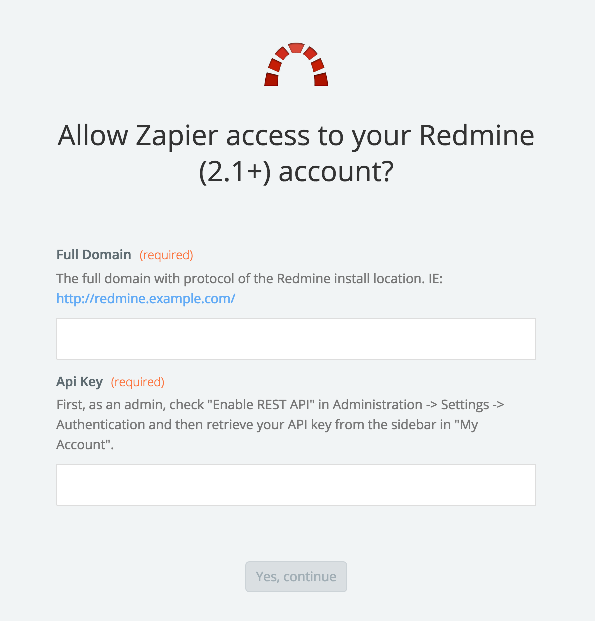Click the "Enable REST API" quoted text

click(x=264, y=405)
